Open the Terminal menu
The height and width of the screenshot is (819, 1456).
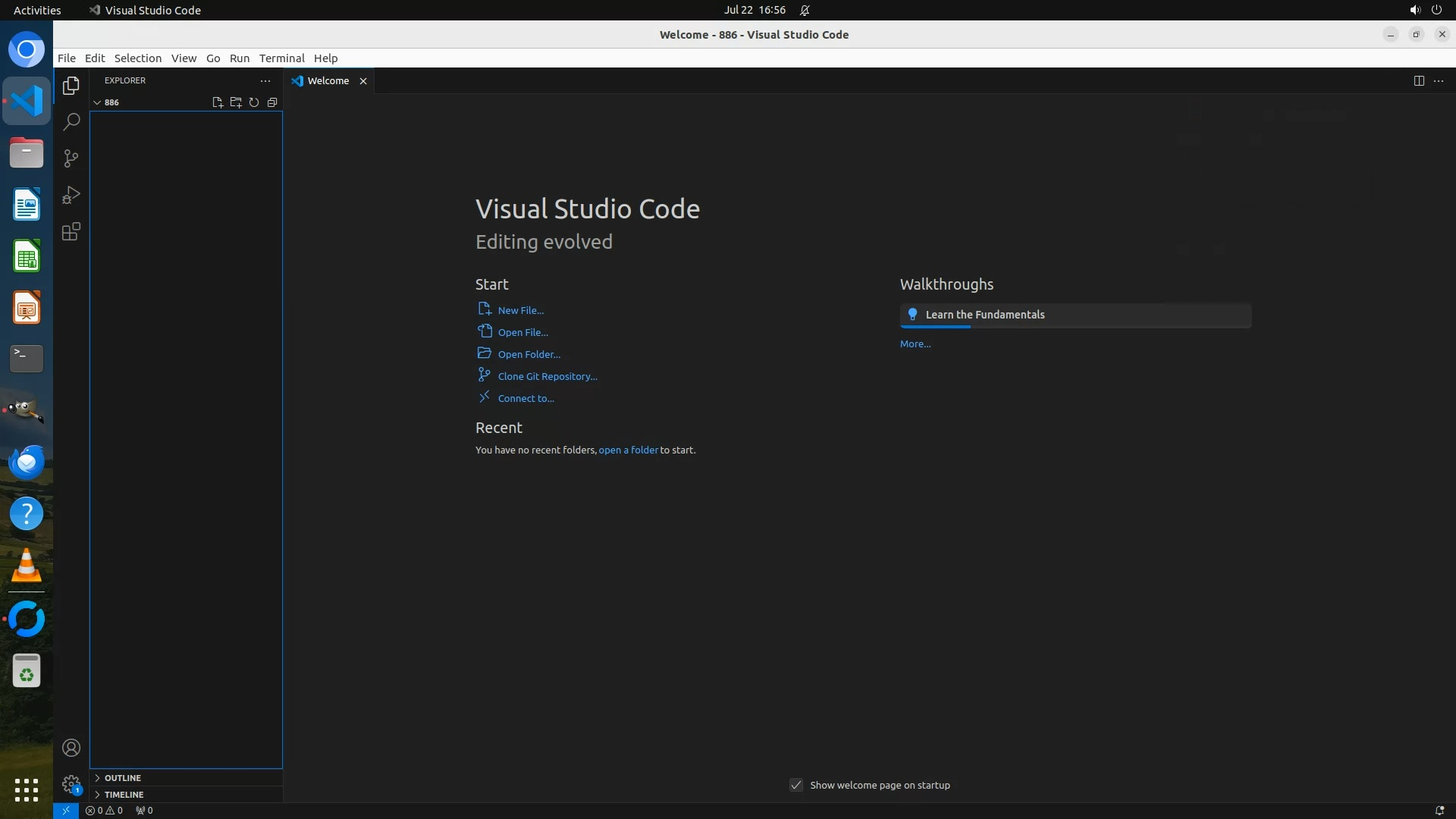click(x=281, y=58)
